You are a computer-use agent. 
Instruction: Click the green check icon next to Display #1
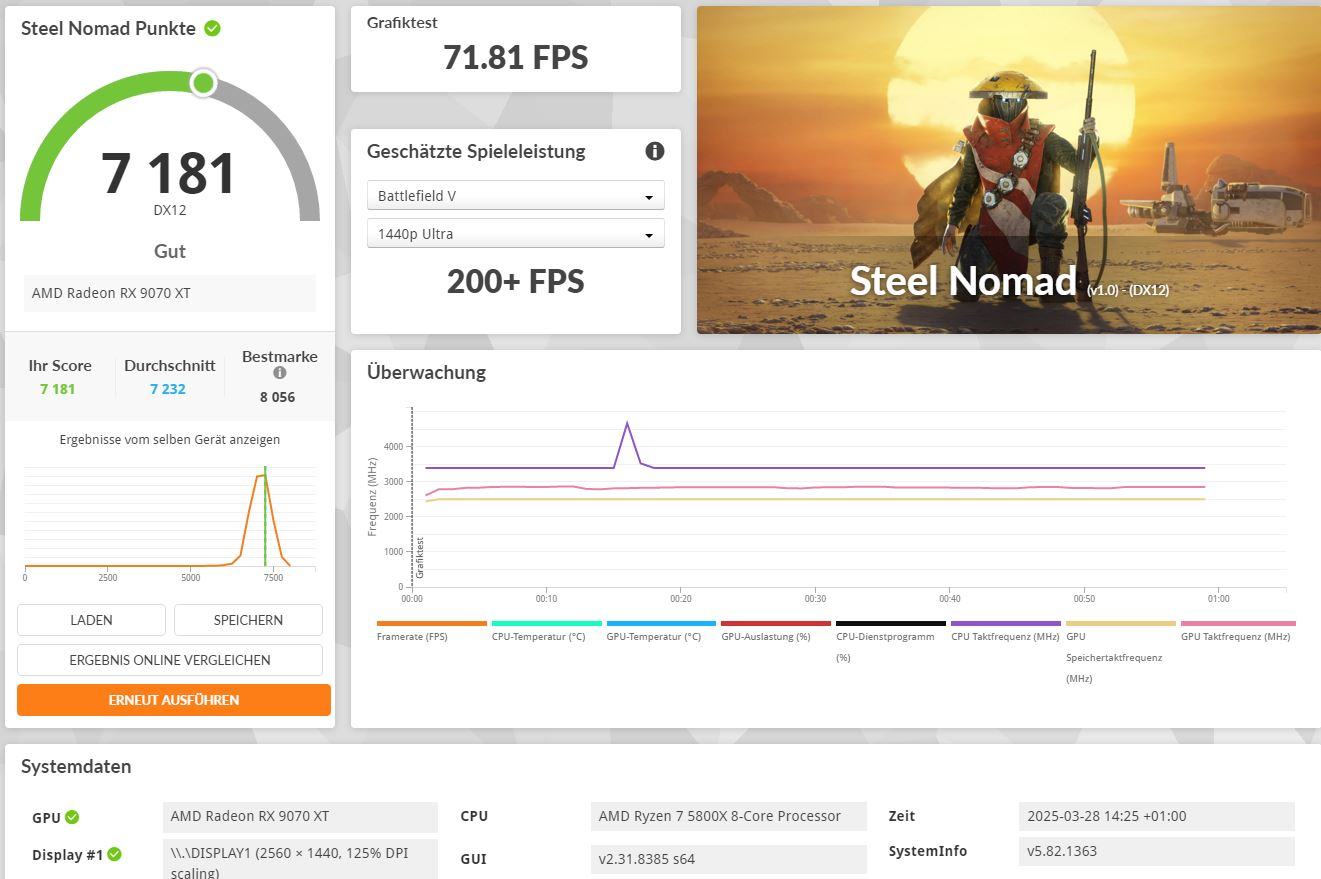(x=114, y=854)
